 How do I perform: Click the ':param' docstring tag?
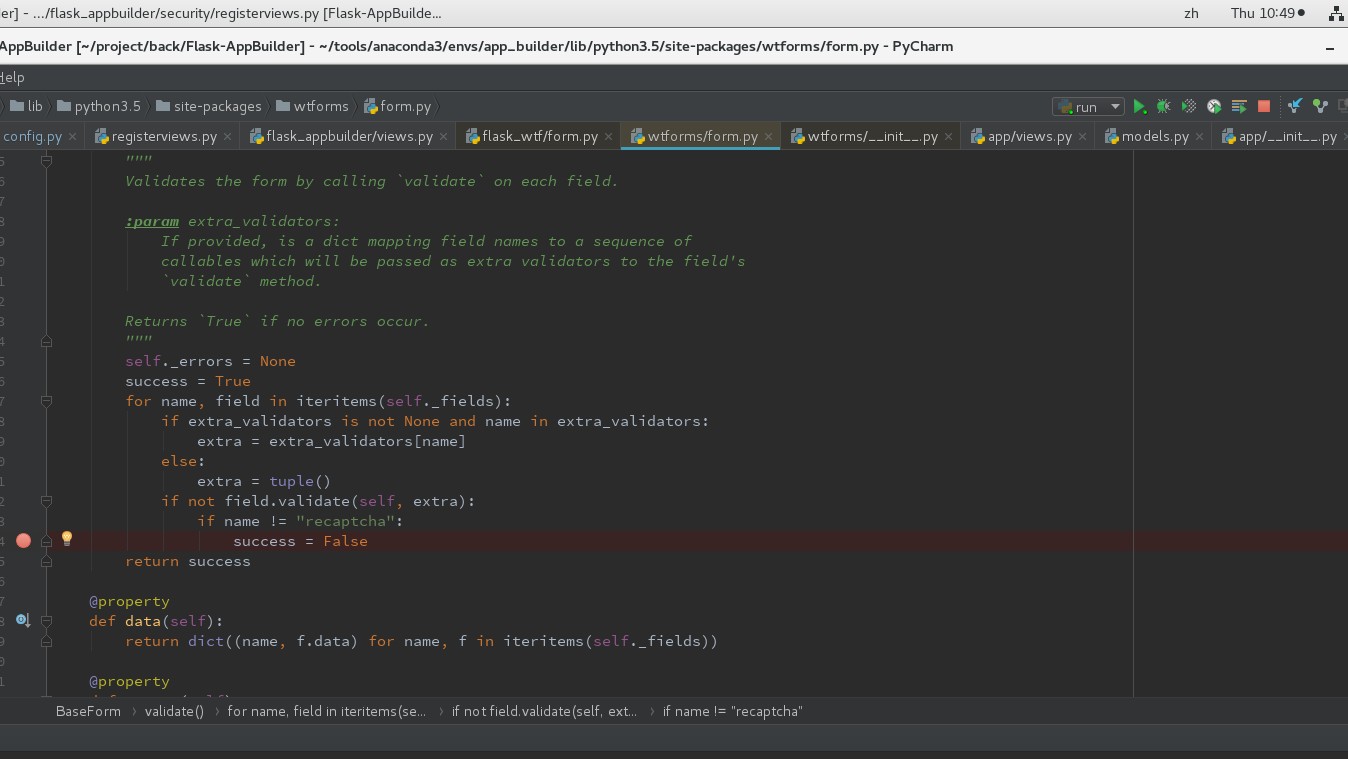tap(152, 221)
